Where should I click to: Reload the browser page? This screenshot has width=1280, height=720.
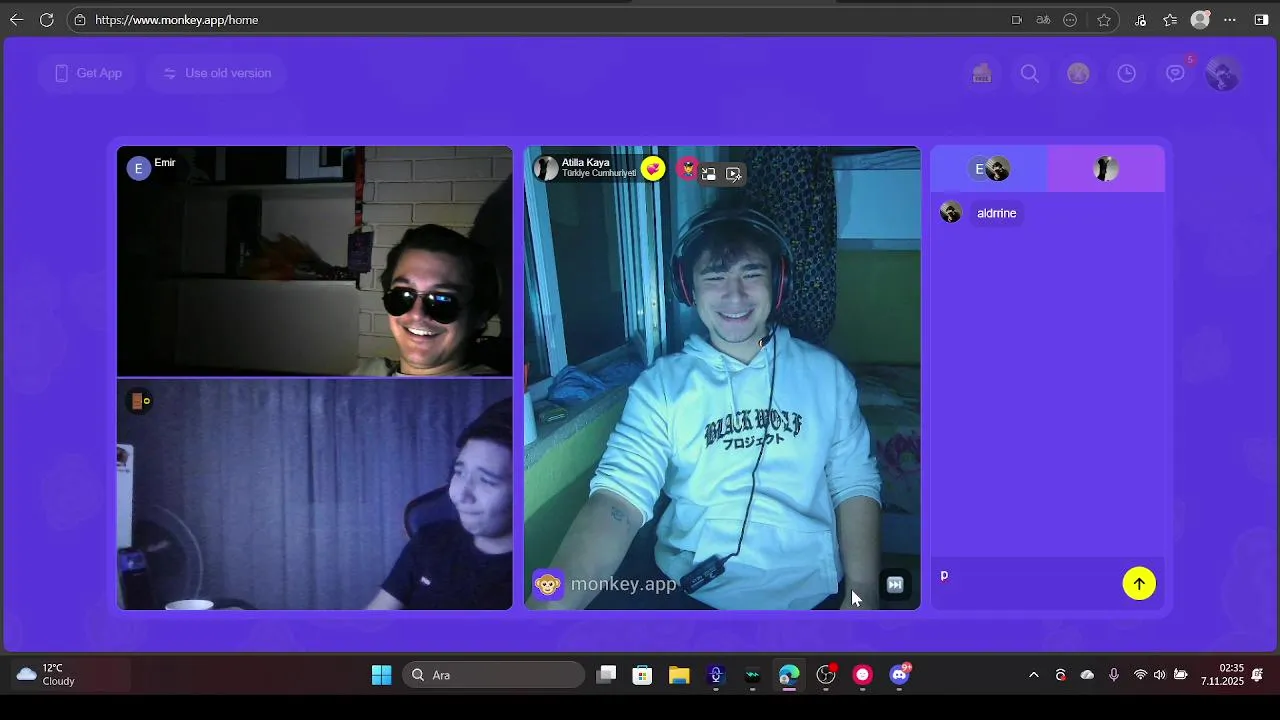(x=46, y=20)
